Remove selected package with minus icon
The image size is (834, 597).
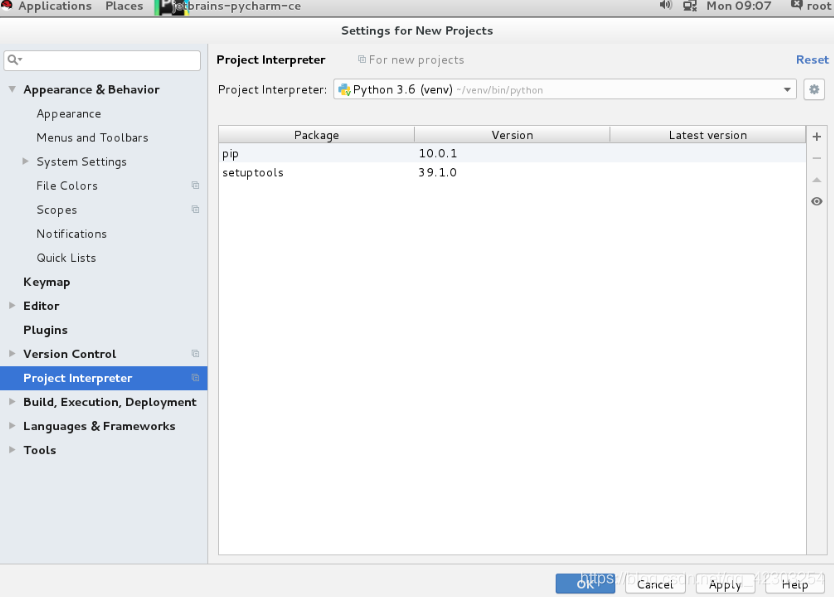[816, 158]
